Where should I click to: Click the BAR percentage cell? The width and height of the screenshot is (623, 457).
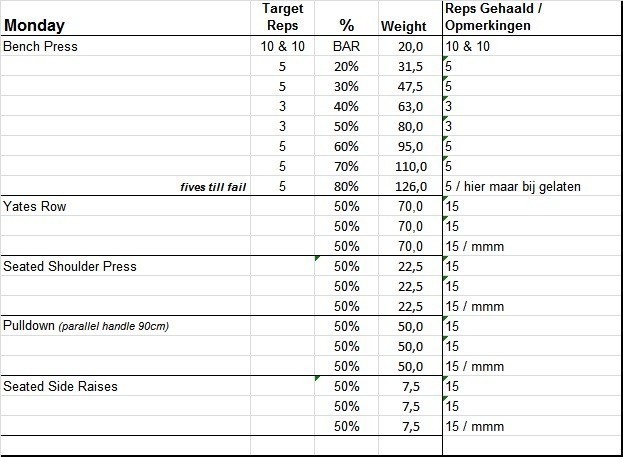[346, 47]
